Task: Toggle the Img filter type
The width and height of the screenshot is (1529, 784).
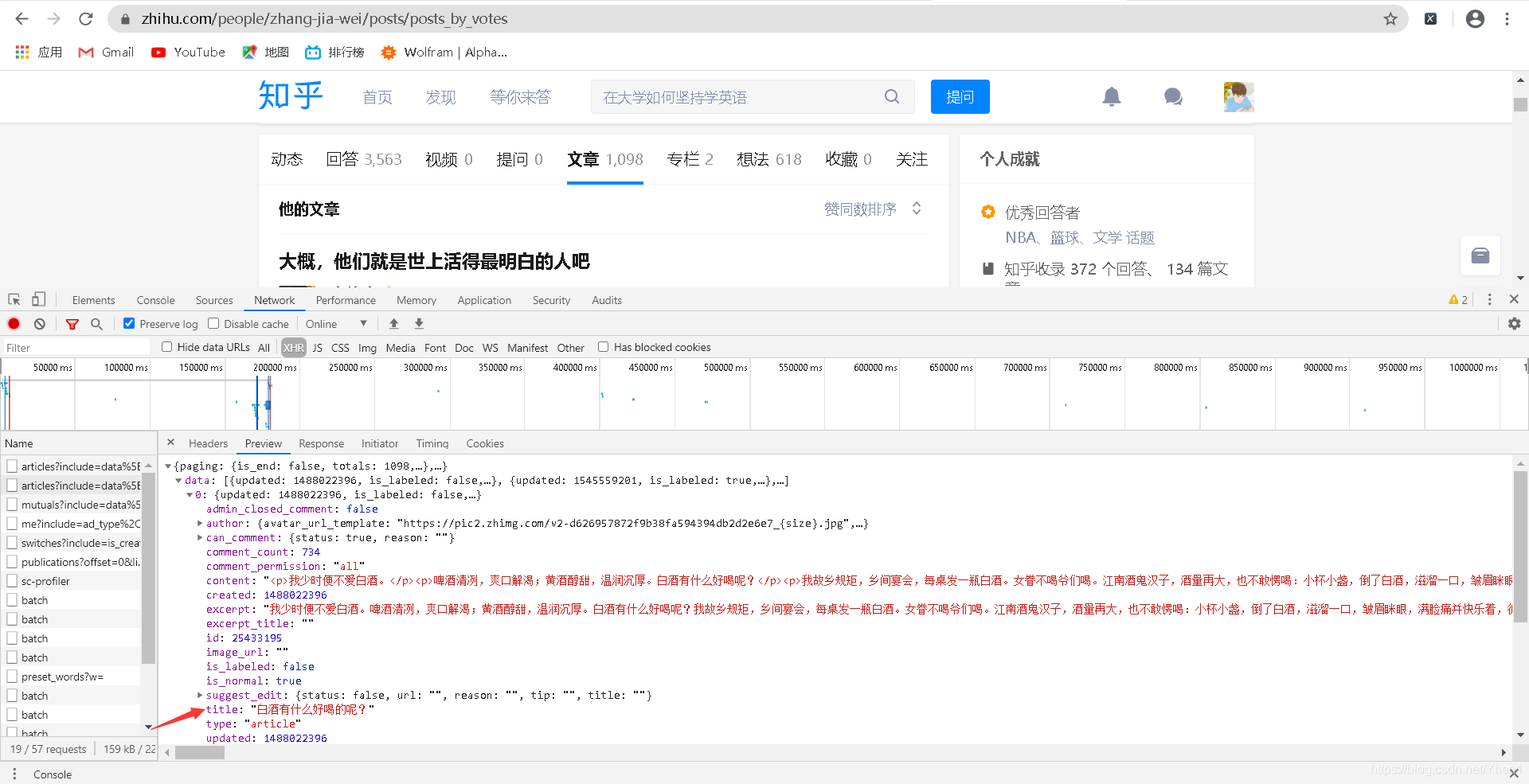Action: 367,347
